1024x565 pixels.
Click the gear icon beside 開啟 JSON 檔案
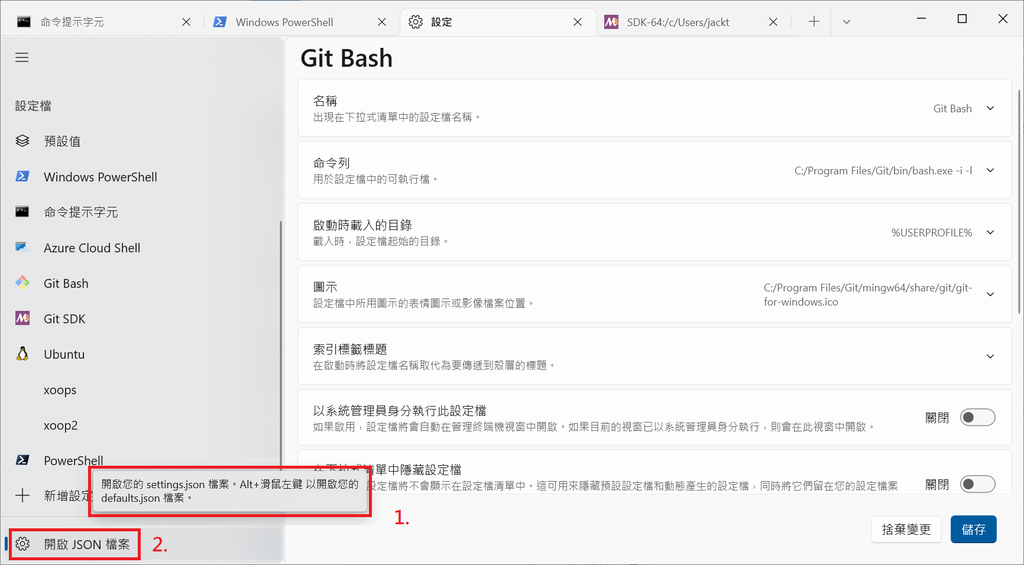(x=22, y=544)
